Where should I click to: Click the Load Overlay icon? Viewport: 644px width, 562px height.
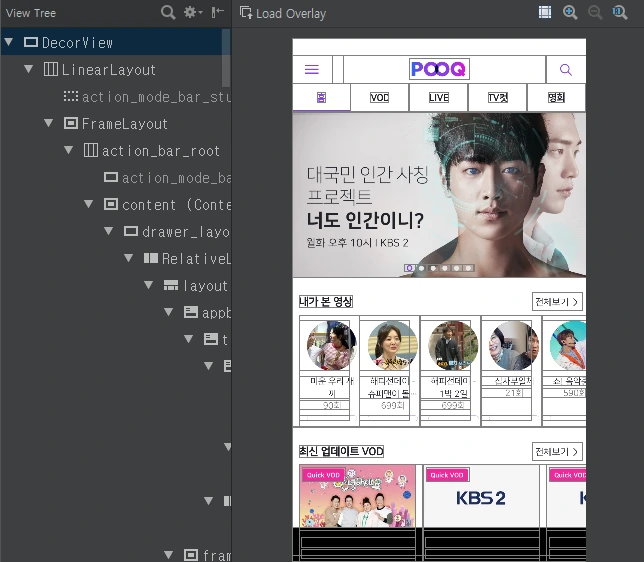(x=246, y=13)
